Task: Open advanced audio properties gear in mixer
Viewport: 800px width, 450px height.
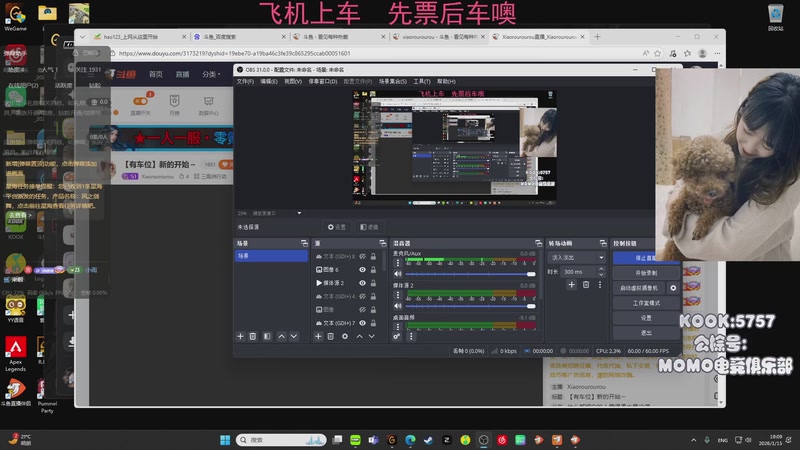Action: pyautogui.click(x=396, y=336)
